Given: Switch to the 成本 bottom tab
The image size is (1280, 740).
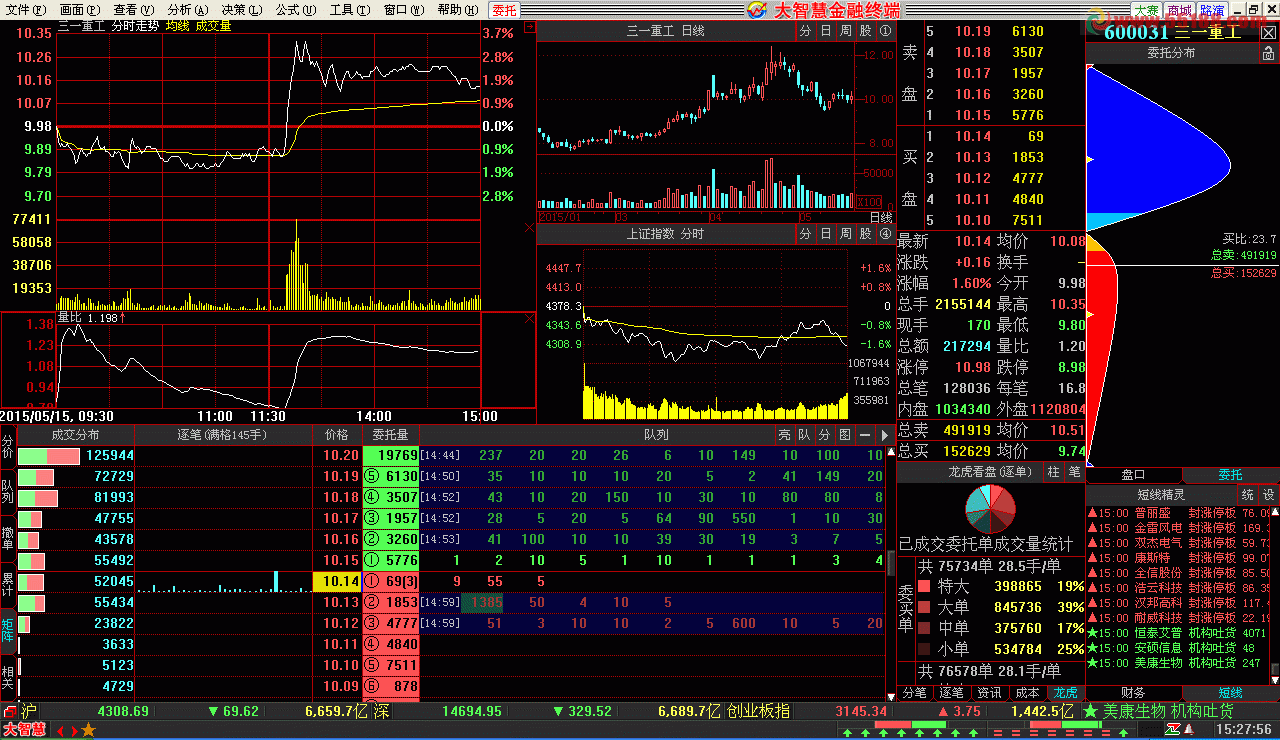Looking at the screenshot, I should (1026, 692).
